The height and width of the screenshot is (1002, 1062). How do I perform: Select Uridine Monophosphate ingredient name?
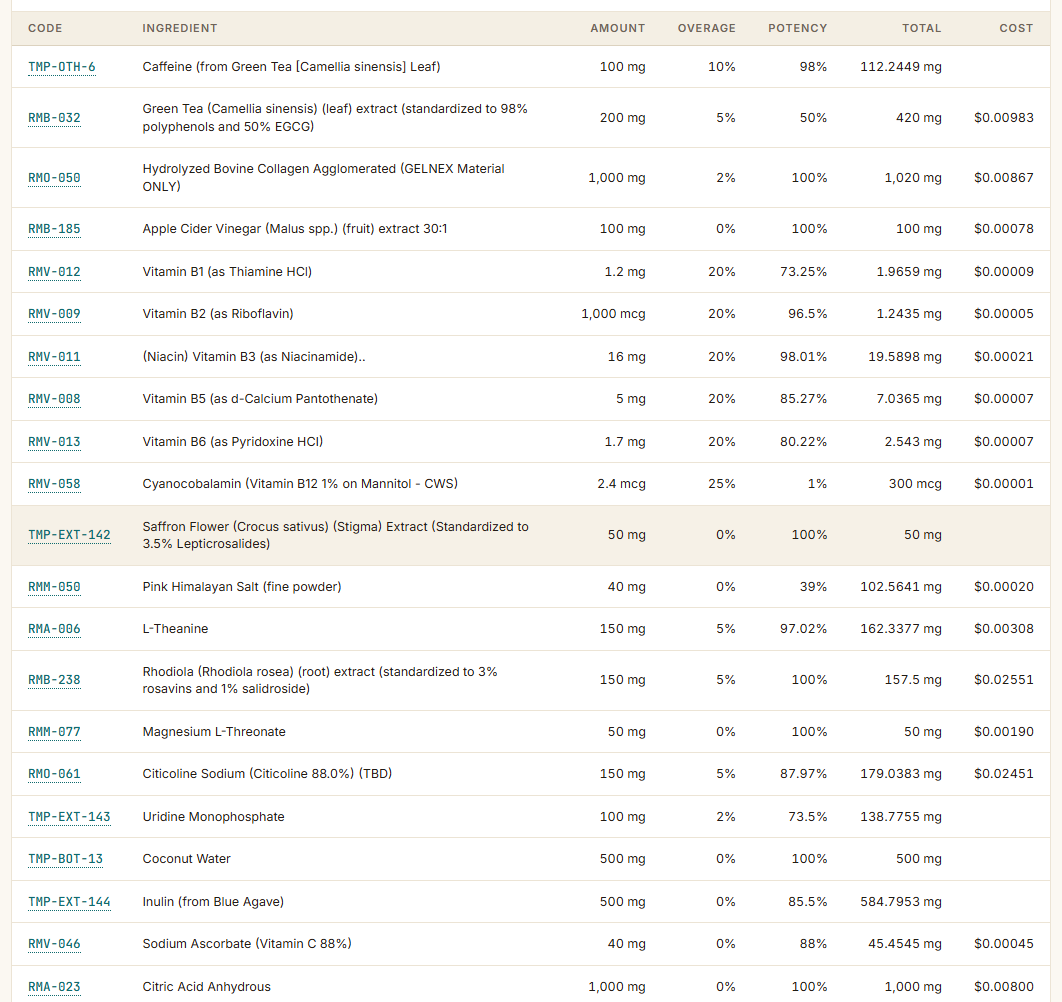pos(213,817)
